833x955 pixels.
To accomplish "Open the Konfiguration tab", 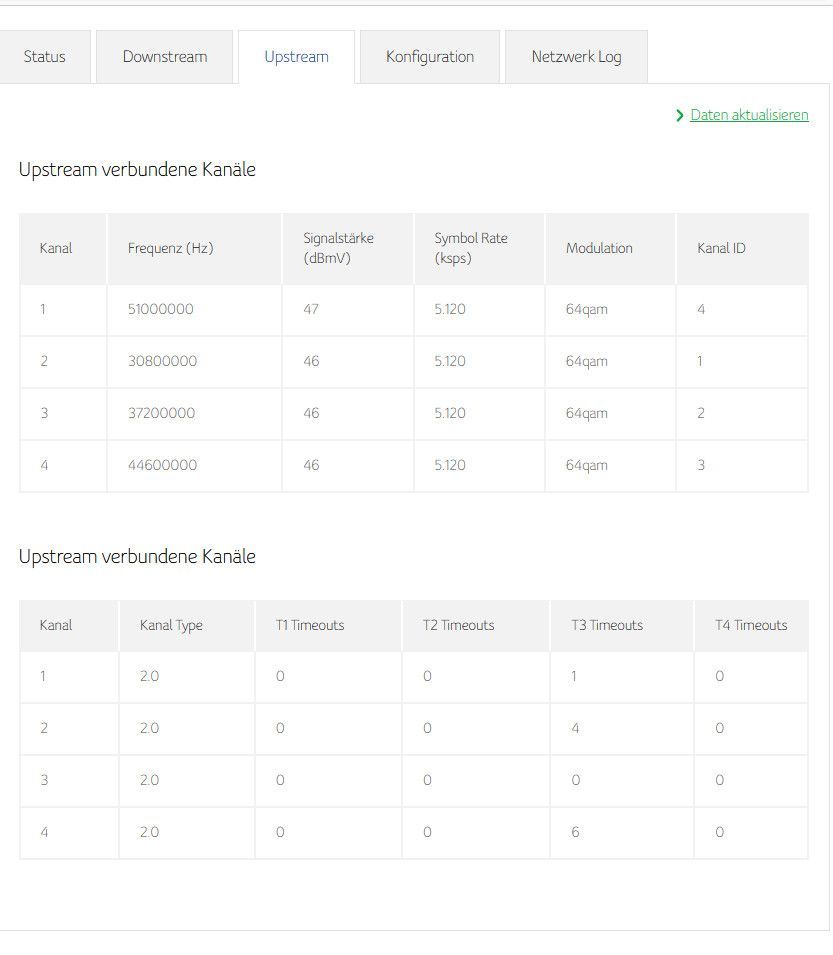I will tap(430, 57).
